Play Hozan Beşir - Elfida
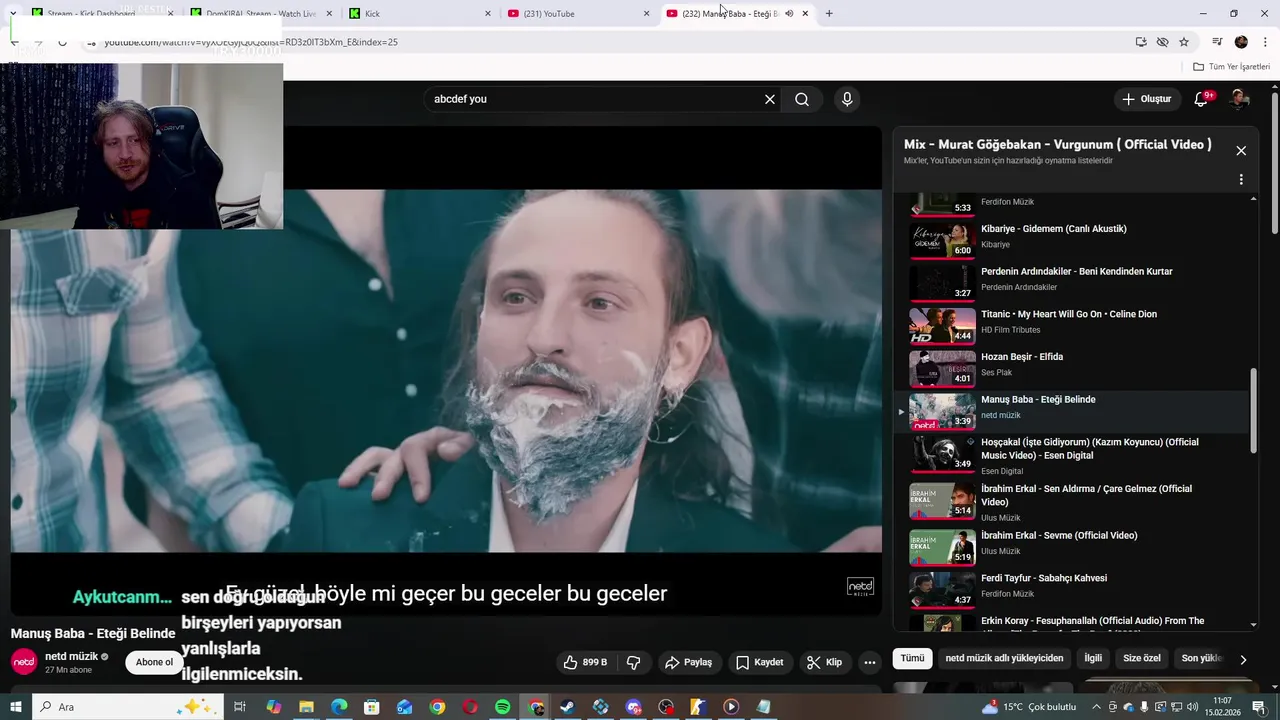Screen dimensions: 1280x720 [x=1078, y=367]
